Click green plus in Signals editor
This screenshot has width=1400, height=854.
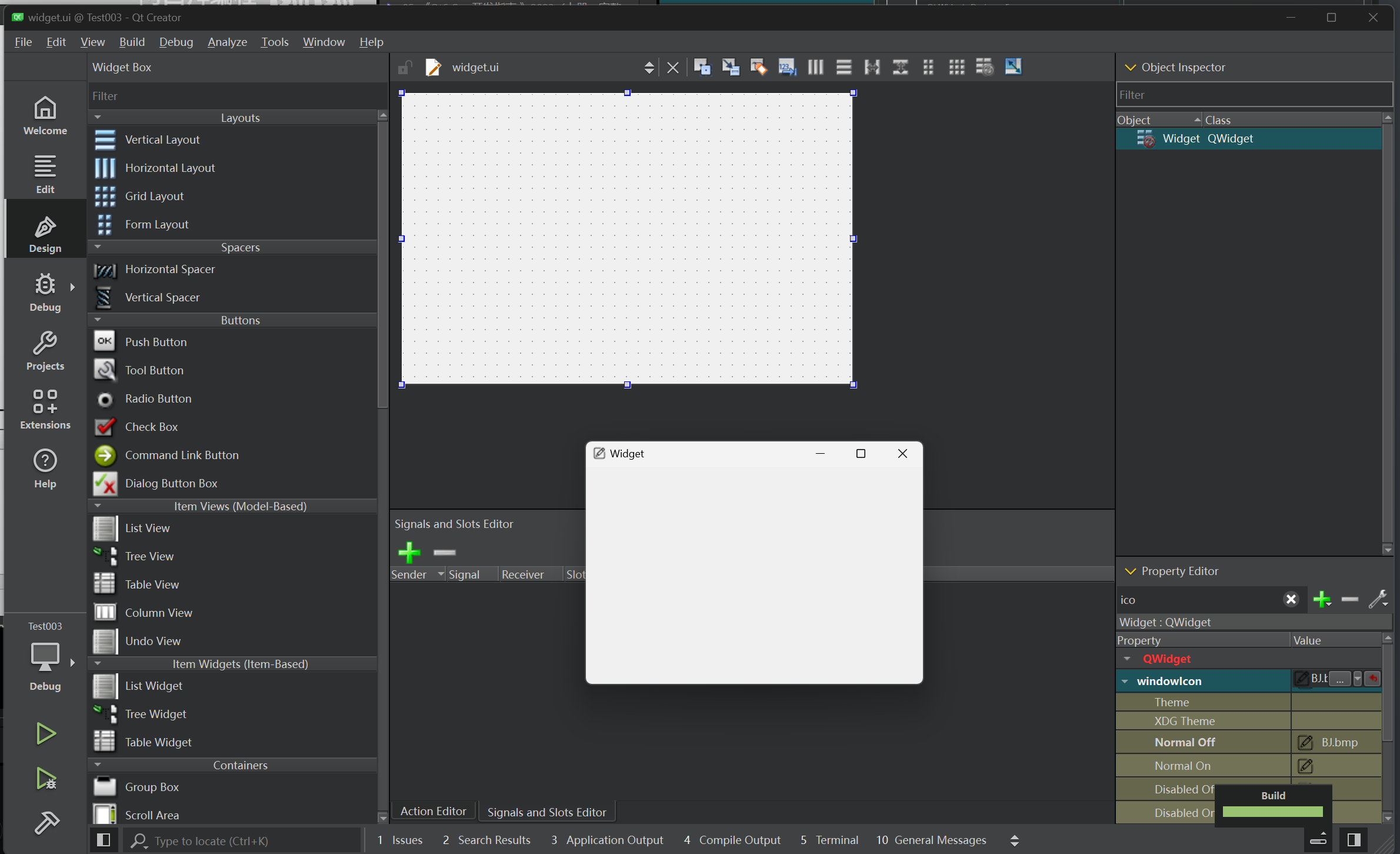[x=409, y=552]
